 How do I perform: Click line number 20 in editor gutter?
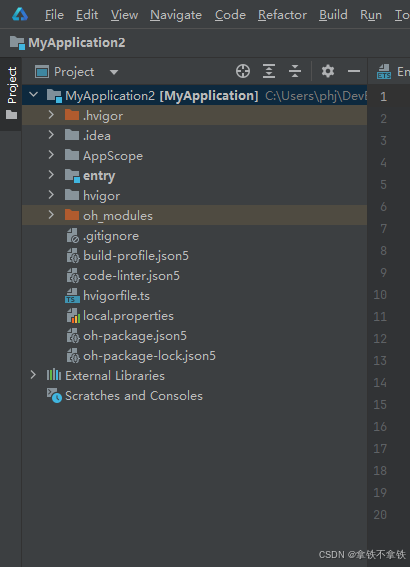click(x=380, y=514)
